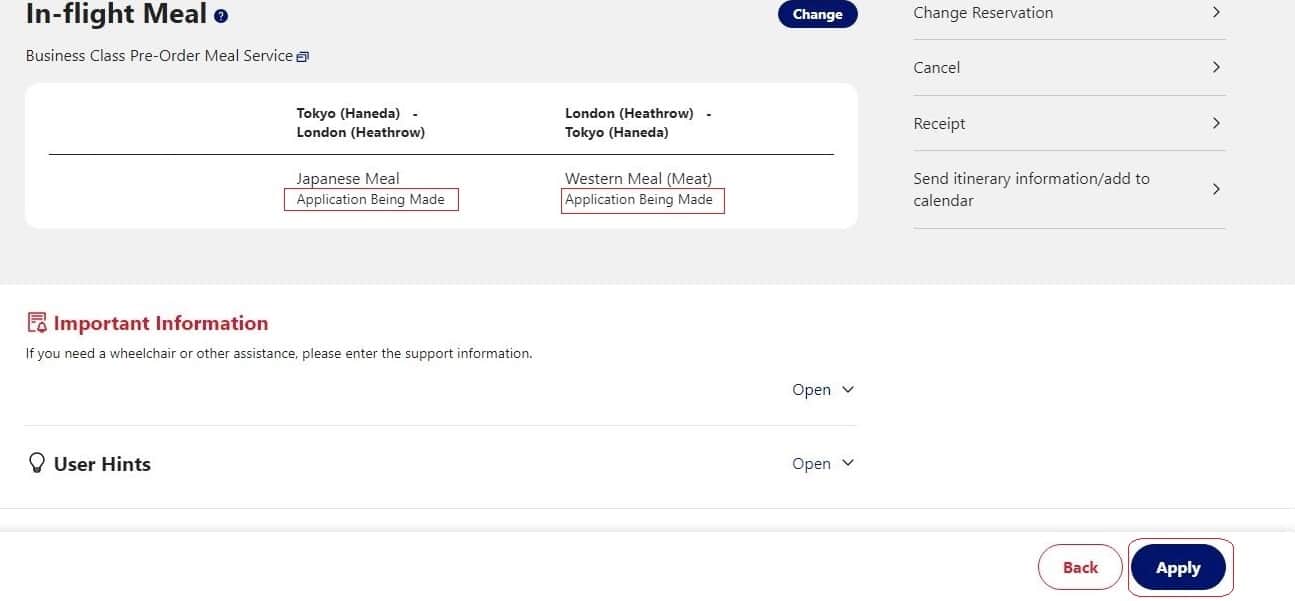Open the Business Class Pre-Order Meal Service link

pyautogui.click(x=159, y=56)
